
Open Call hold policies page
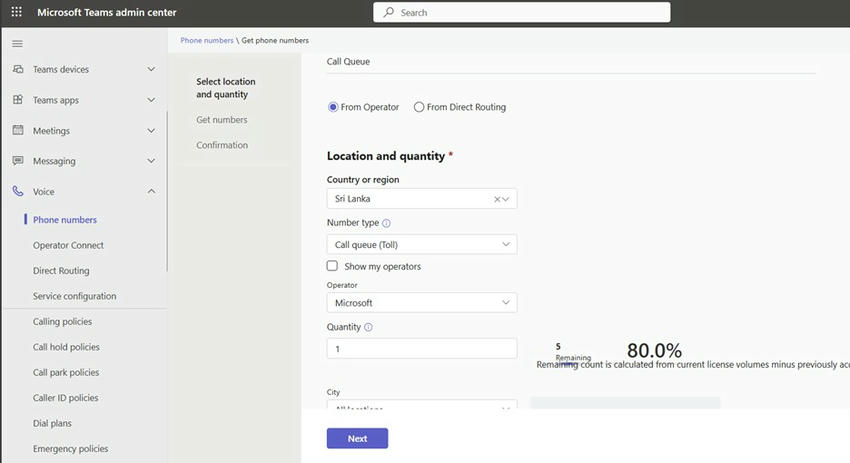click(x=66, y=347)
